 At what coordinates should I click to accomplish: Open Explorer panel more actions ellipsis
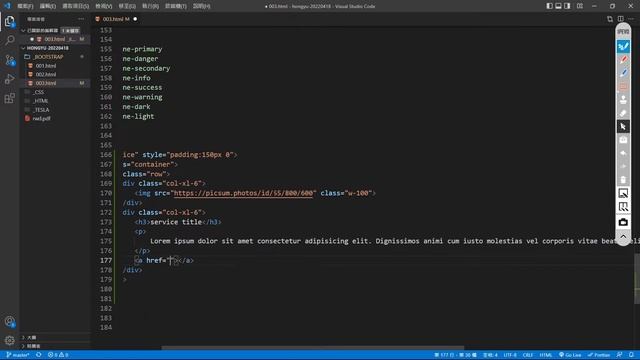(81, 19)
